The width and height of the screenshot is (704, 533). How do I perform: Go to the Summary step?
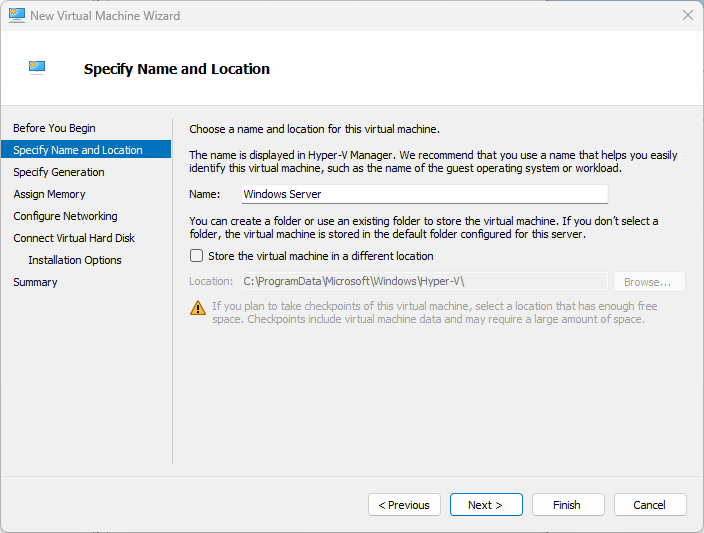(35, 282)
